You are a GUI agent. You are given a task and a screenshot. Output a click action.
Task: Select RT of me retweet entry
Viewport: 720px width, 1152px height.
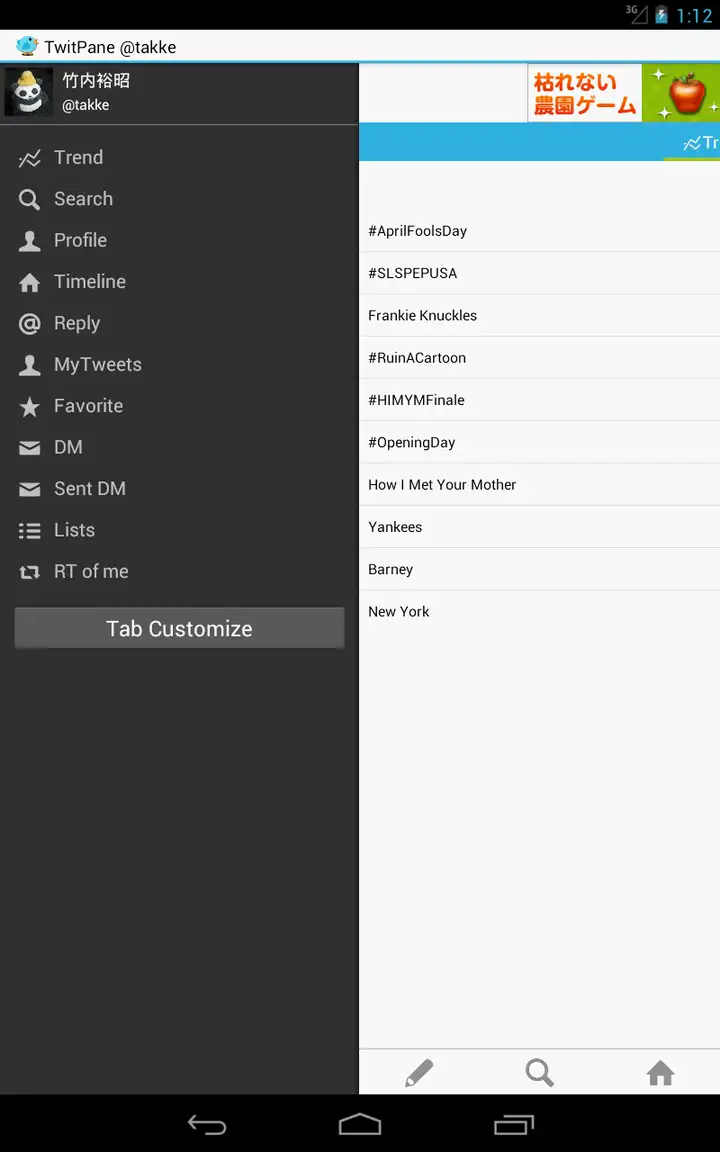pos(179,572)
